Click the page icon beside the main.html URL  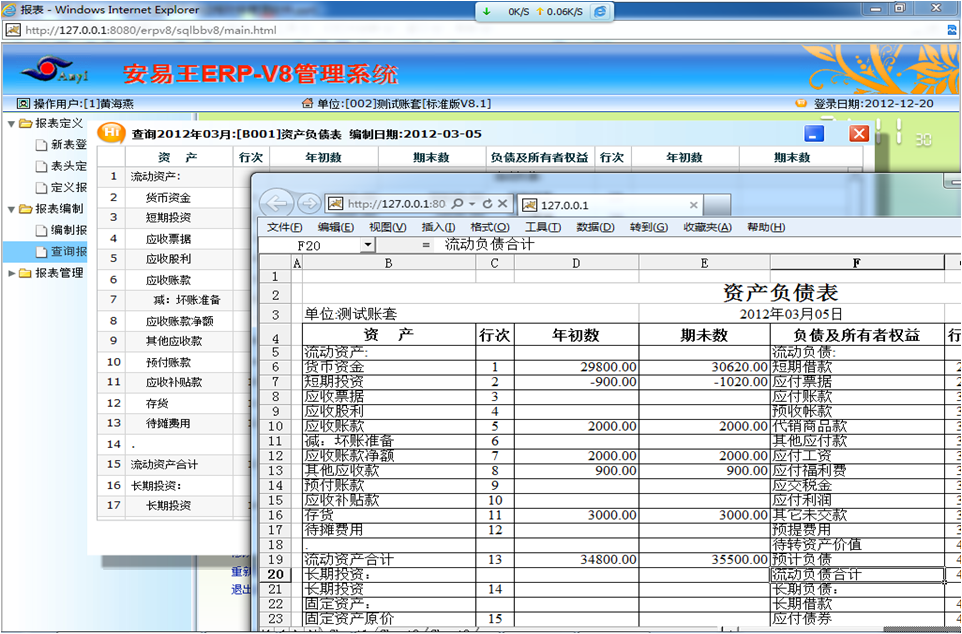[13, 30]
